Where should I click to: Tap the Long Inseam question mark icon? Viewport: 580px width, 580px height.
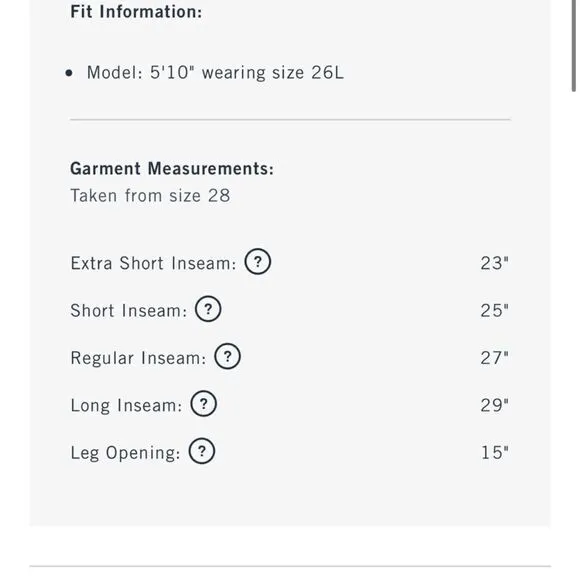[x=203, y=404]
